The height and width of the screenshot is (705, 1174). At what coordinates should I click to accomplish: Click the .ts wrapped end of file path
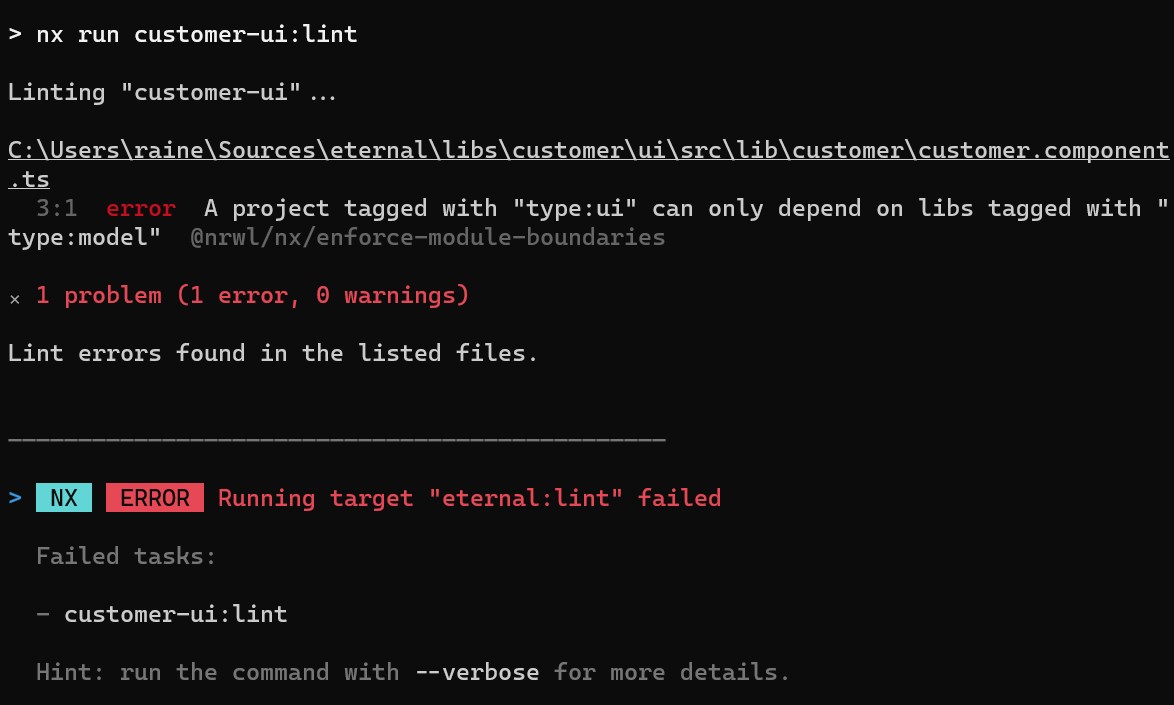tap(30, 180)
